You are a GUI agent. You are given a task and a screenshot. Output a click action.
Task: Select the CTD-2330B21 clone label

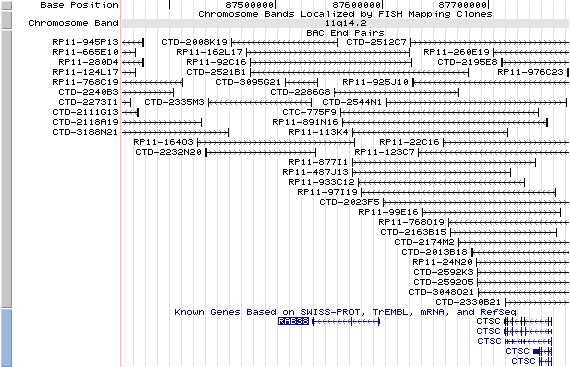pos(468,302)
